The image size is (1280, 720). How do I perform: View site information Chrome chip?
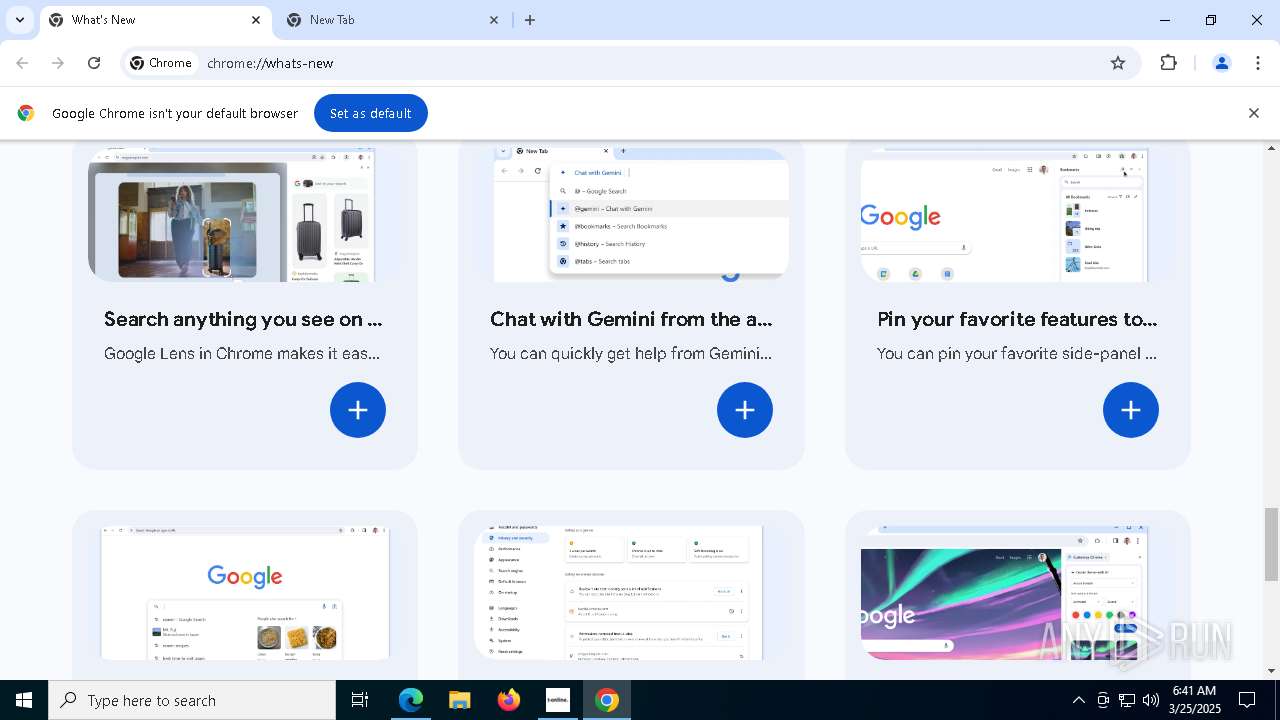[x=161, y=63]
